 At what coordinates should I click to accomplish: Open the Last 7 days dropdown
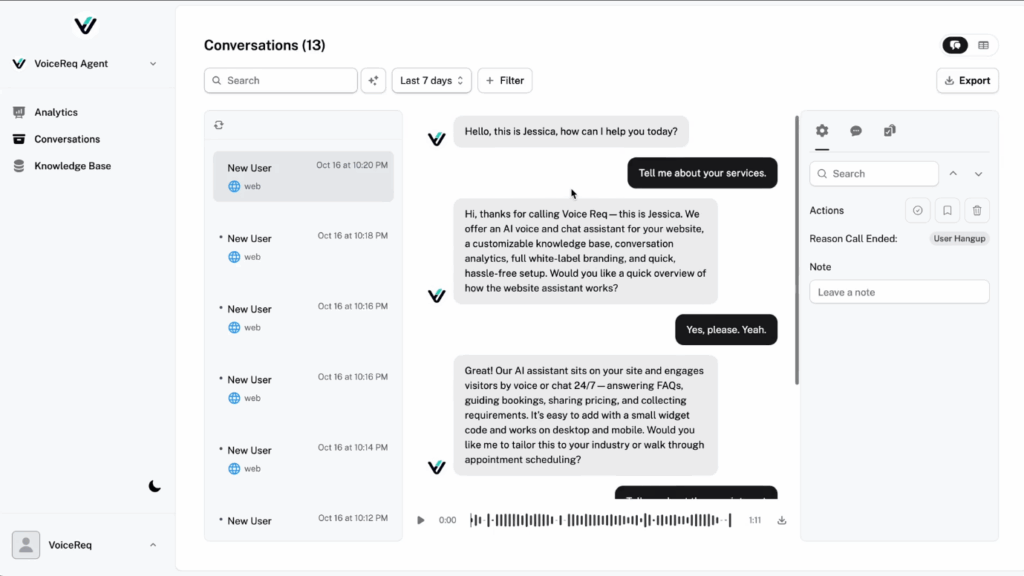coord(431,81)
